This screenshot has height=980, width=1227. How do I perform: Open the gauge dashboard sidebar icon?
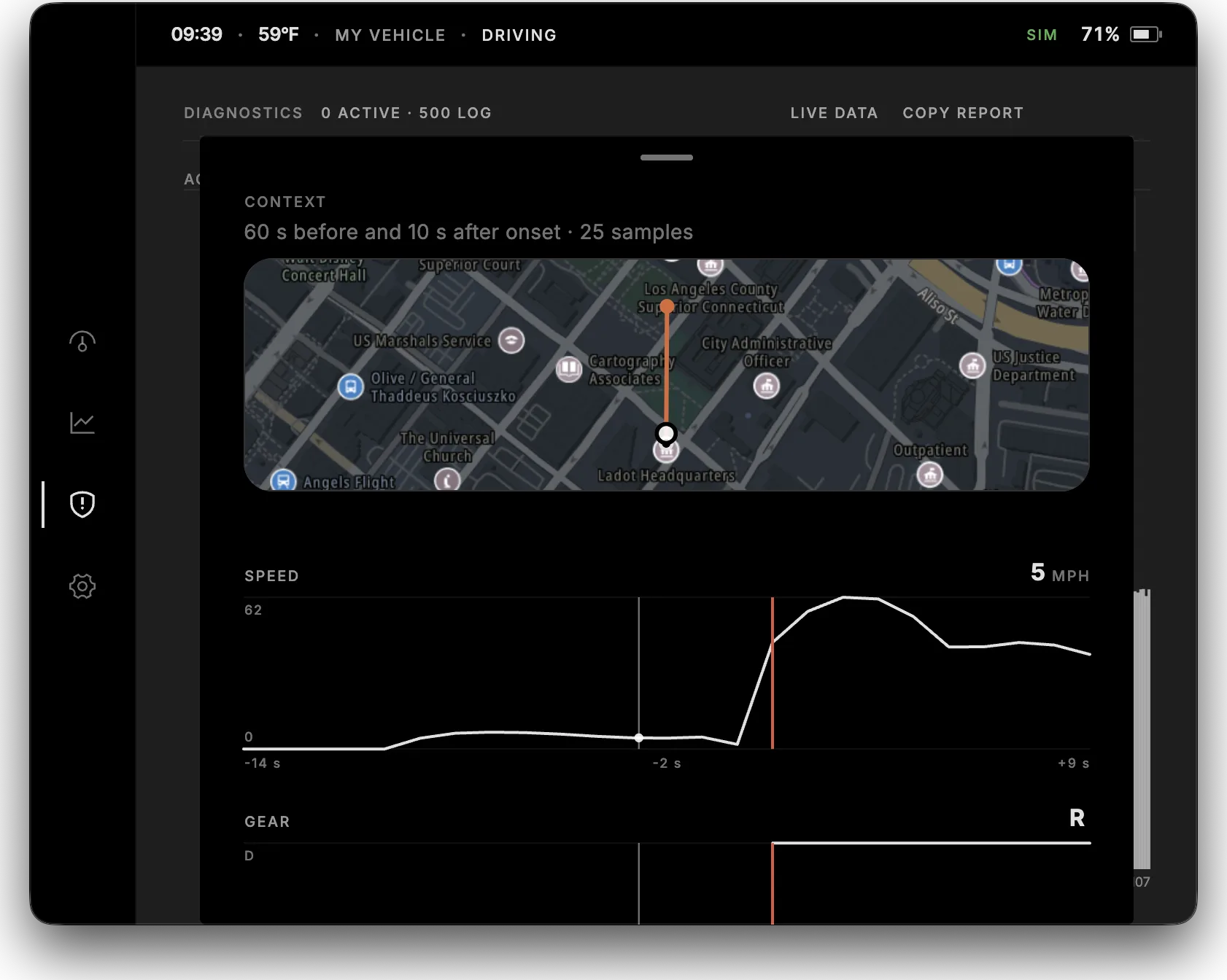click(x=82, y=341)
